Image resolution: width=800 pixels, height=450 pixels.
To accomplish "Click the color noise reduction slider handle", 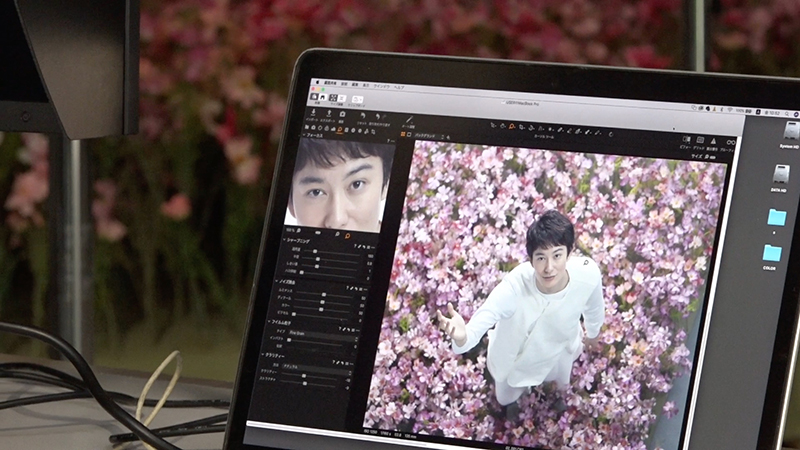I will click(321, 310).
